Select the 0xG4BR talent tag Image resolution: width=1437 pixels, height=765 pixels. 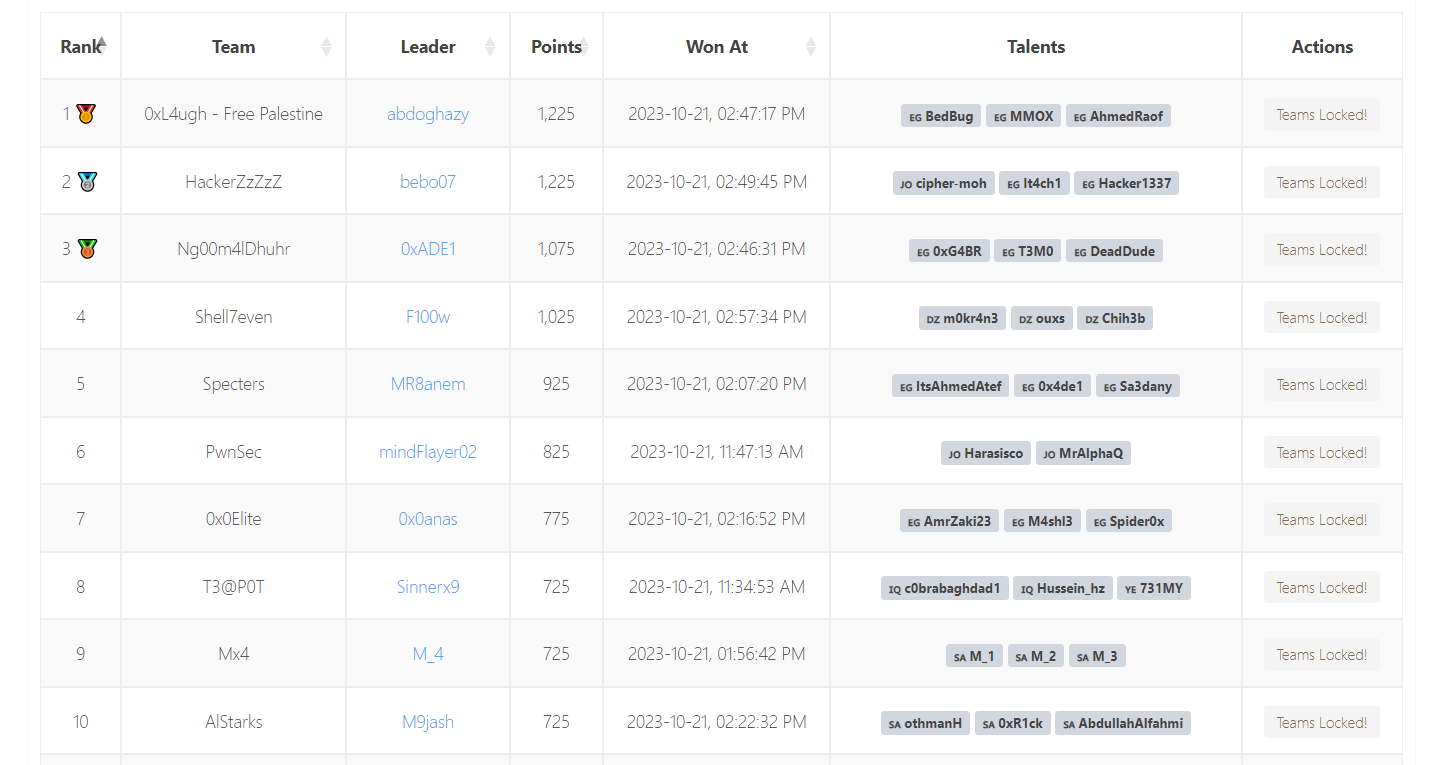click(948, 251)
